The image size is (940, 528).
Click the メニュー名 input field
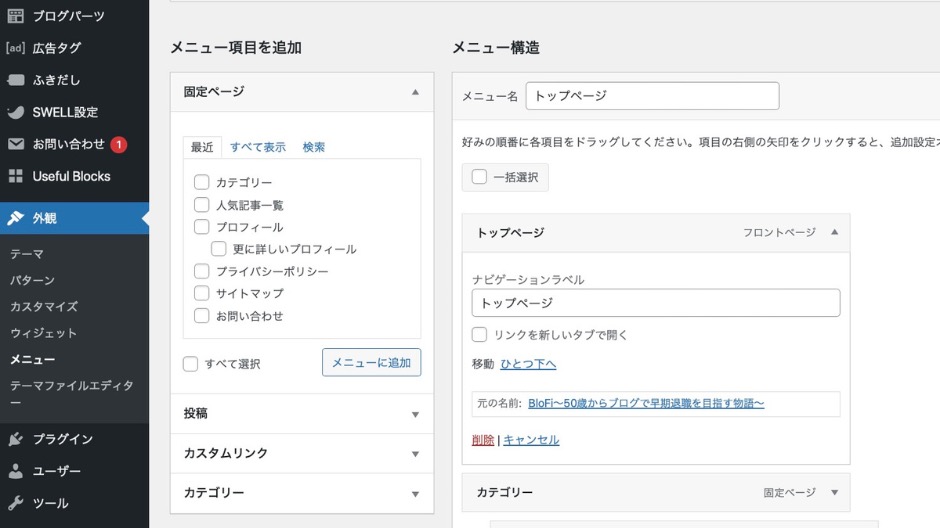pos(652,96)
